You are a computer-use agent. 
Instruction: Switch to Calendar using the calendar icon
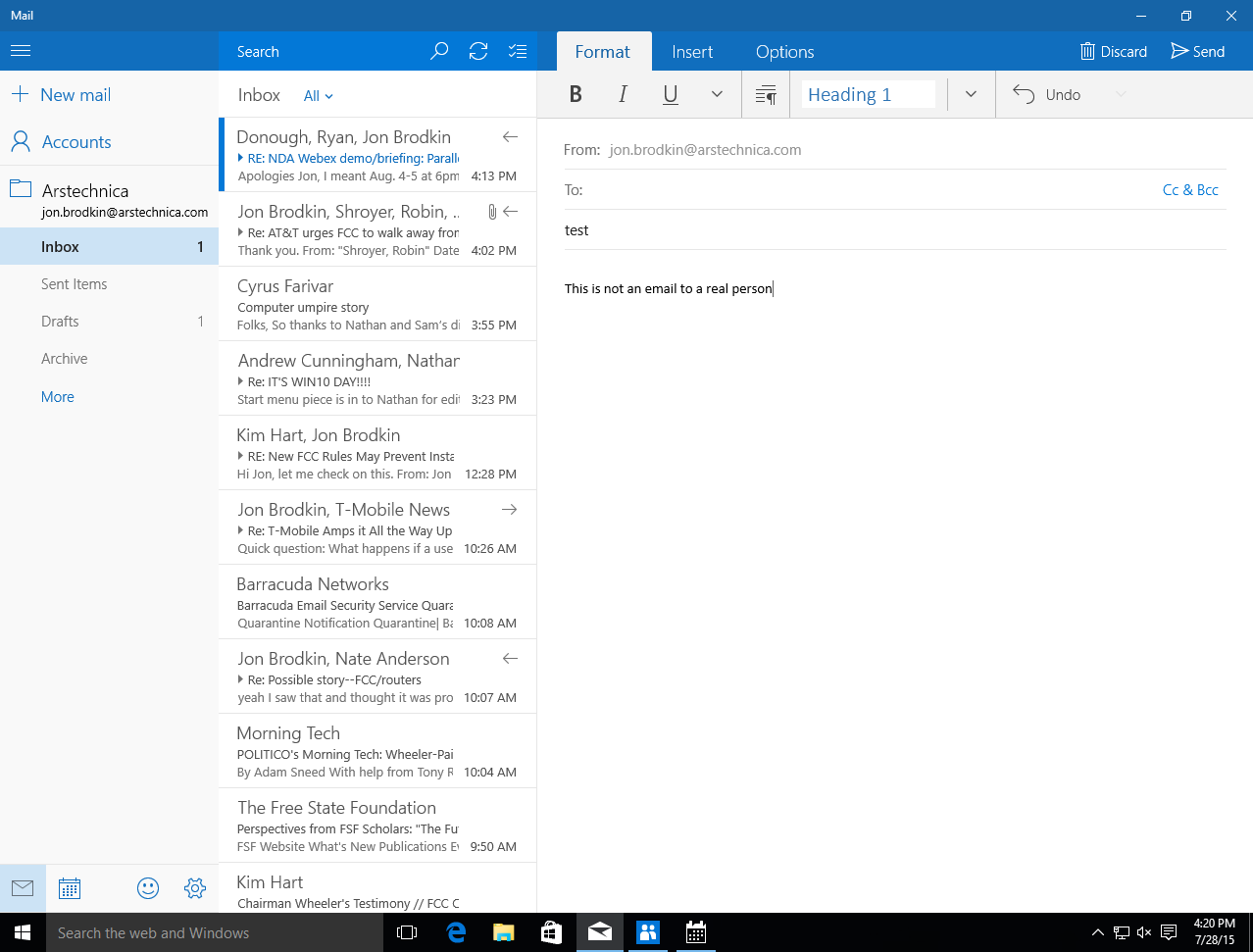pyautogui.click(x=69, y=887)
